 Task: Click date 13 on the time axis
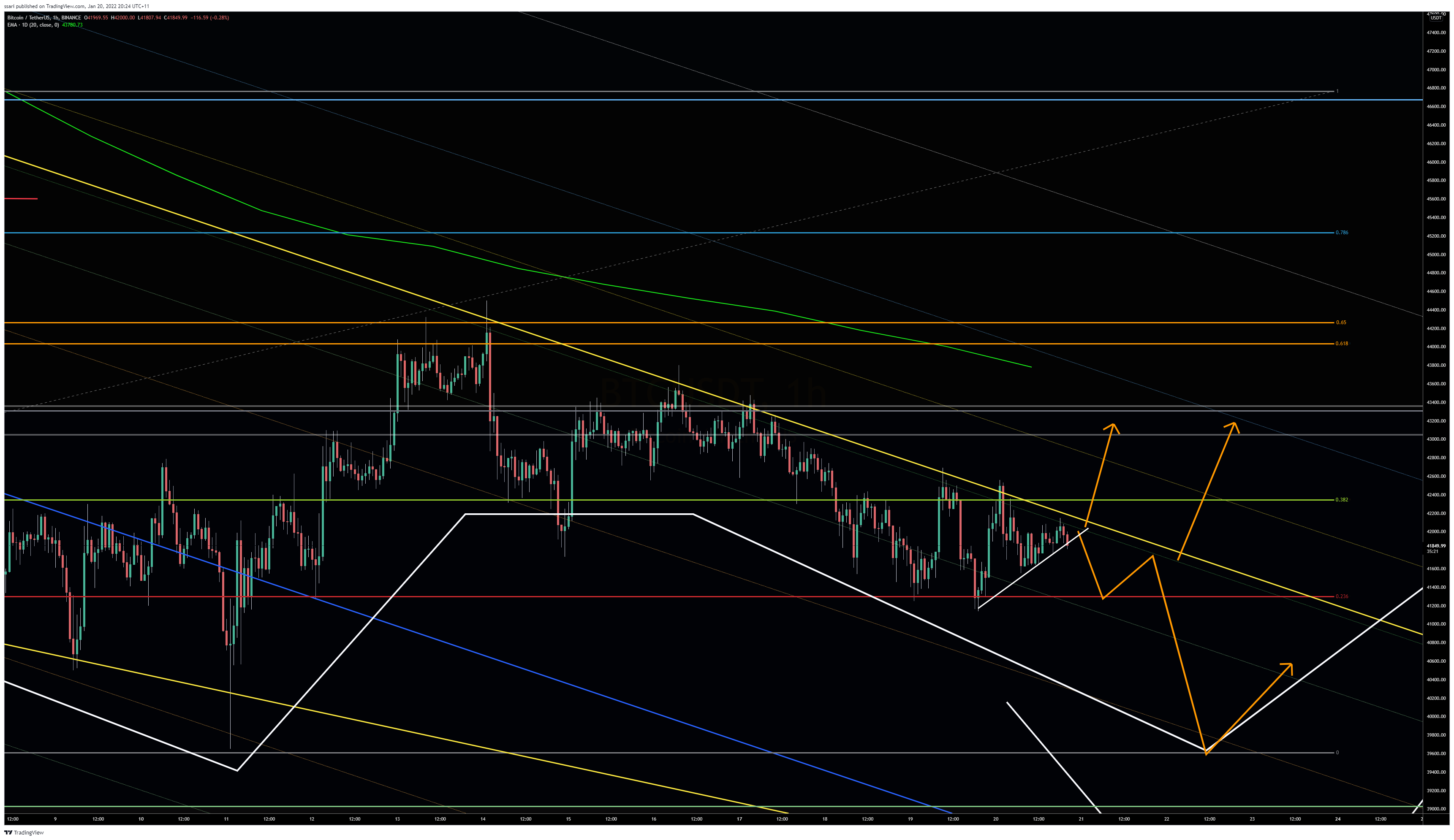tap(397, 818)
